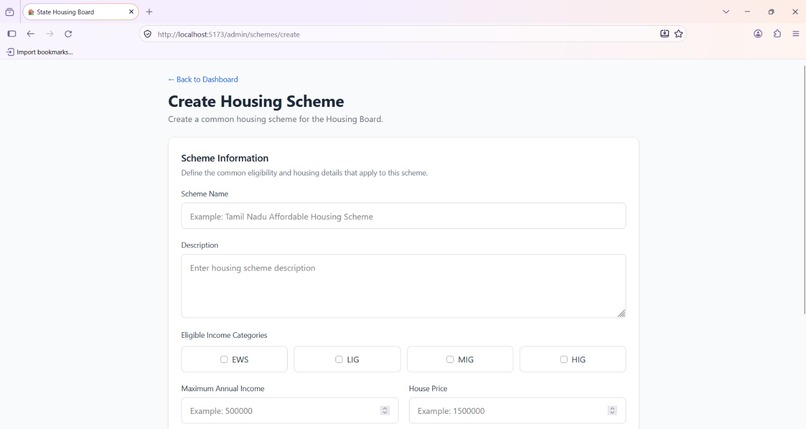Screen dimensions: 806x429
Task: Click the Description text area
Action: (x=404, y=286)
